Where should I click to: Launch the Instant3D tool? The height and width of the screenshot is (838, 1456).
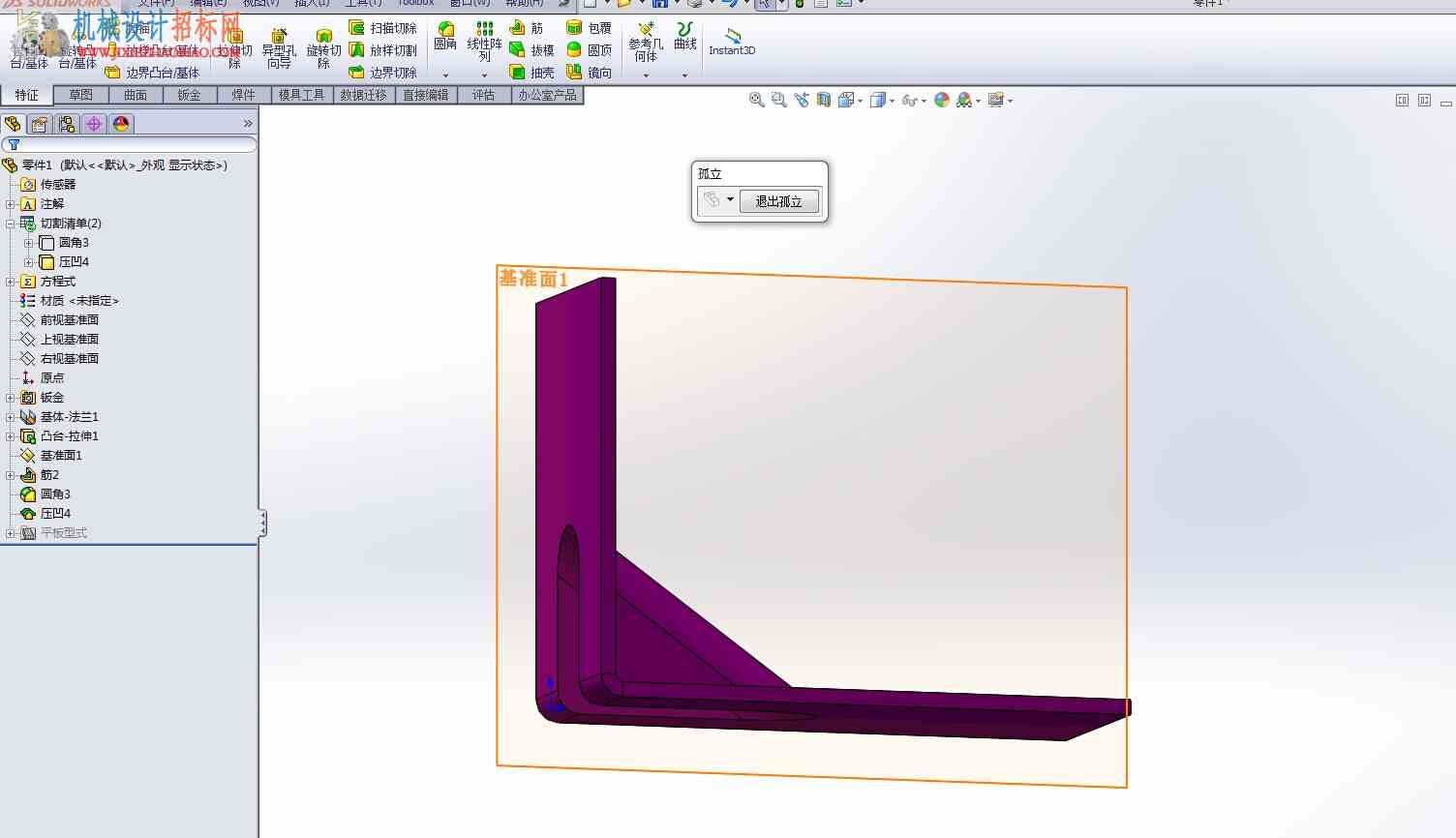[x=732, y=40]
